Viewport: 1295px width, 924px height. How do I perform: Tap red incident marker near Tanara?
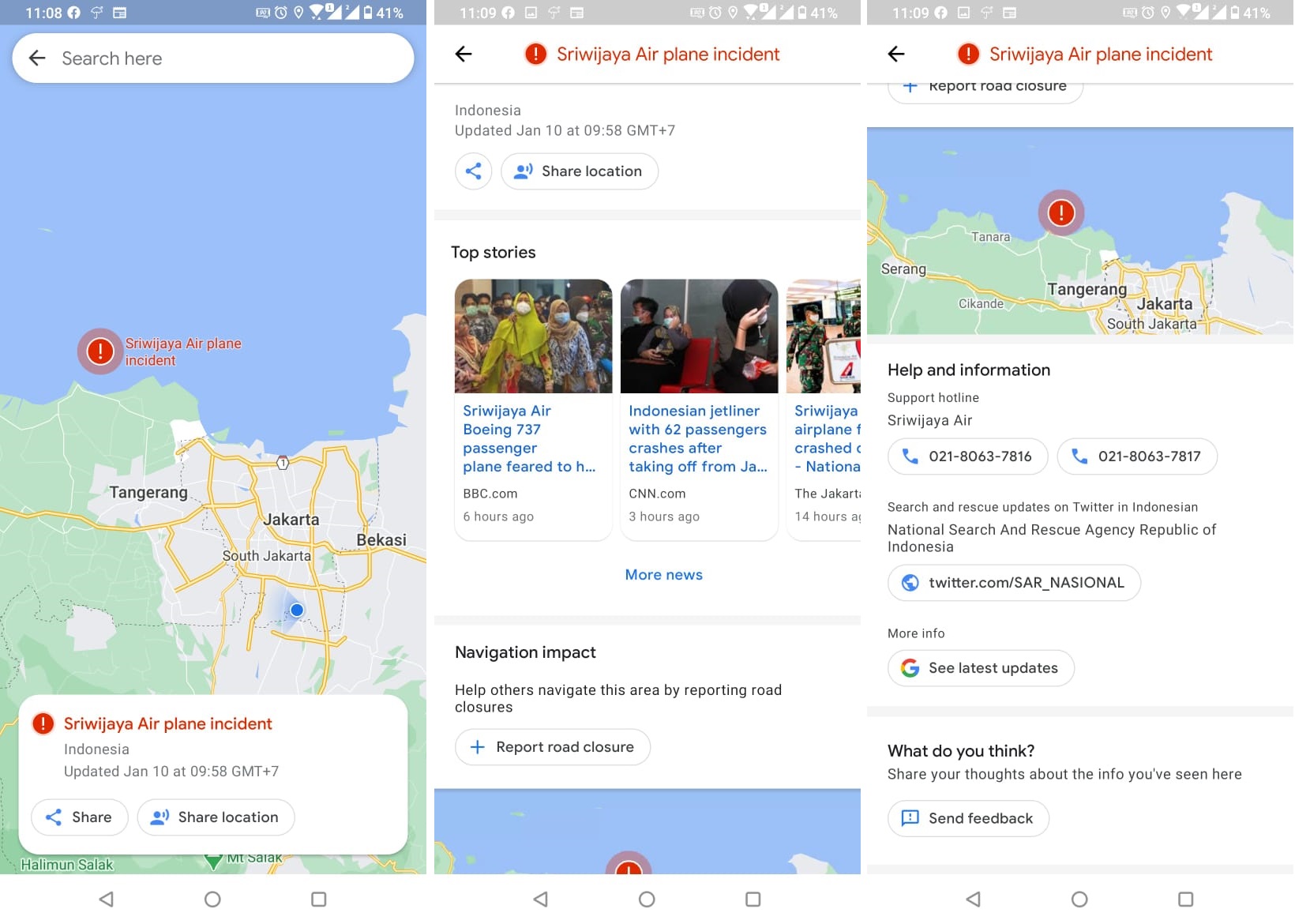click(1060, 212)
